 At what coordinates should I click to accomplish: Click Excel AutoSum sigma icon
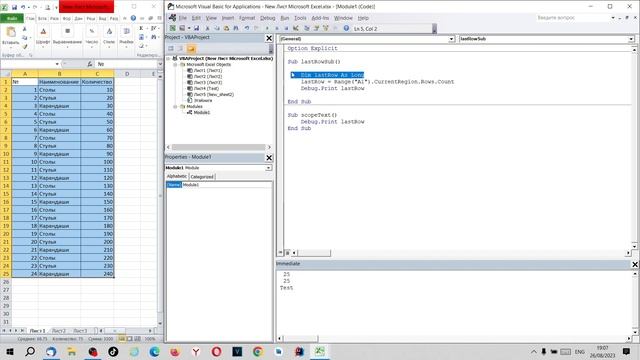(141, 28)
